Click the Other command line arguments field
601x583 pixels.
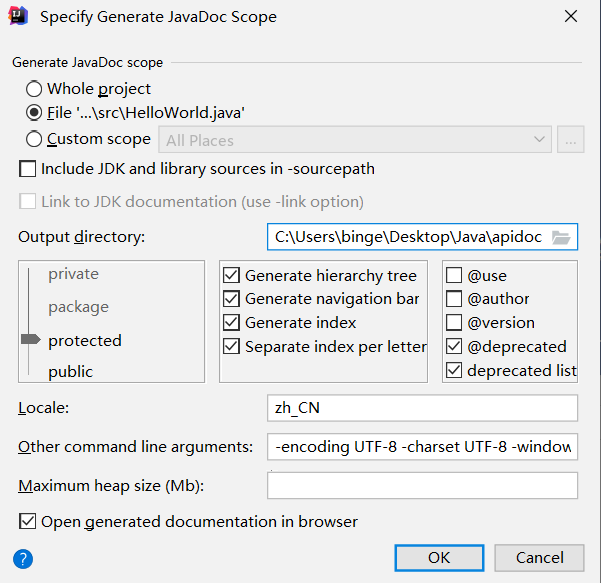tap(422, 447)
